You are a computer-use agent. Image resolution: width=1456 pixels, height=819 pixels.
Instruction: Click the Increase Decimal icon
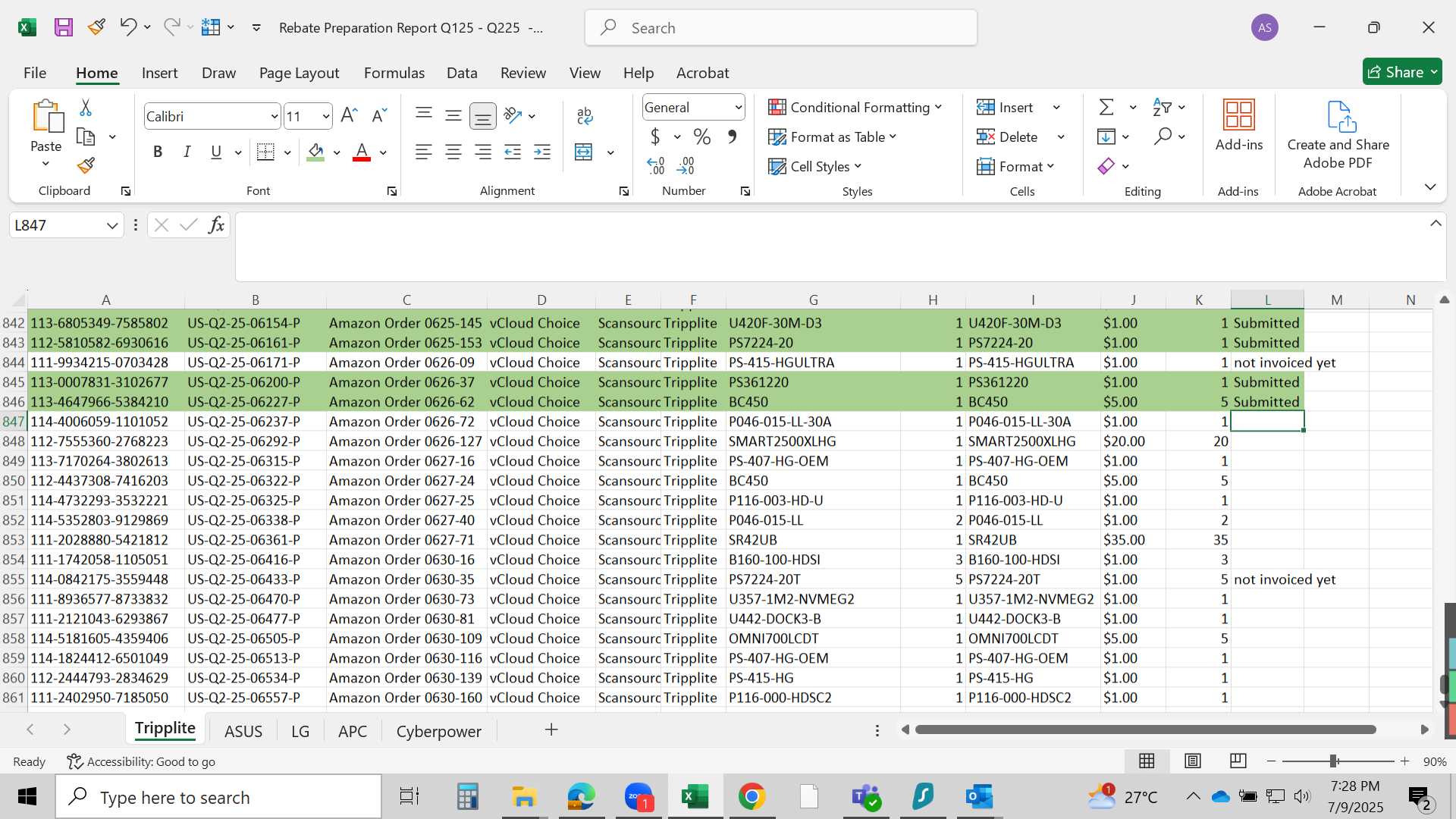655,165
